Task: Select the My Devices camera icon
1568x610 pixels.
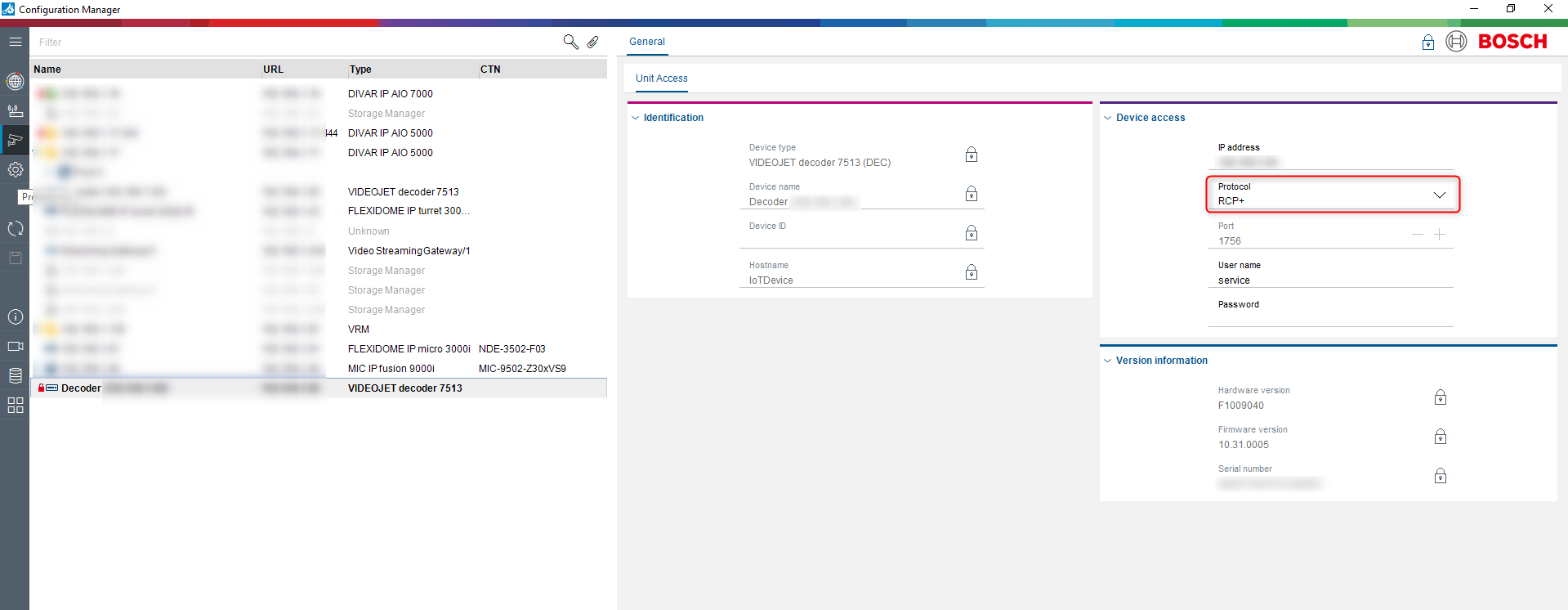Action: (x=15, y=140)
